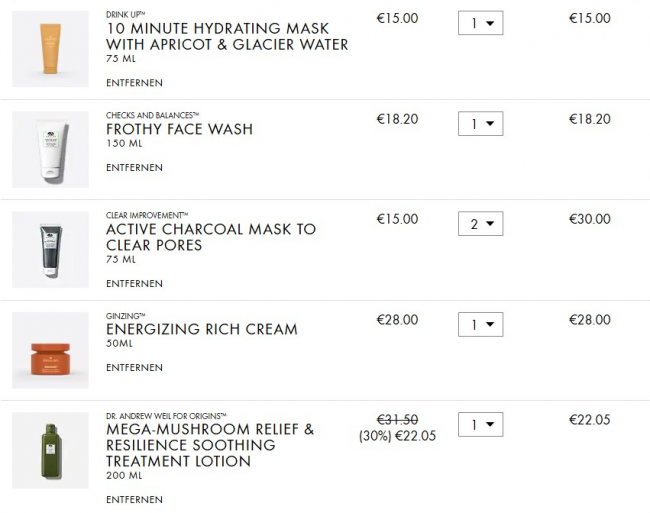The height and width of the screenshot is (513, 650).
Task: Remove the Active Charcoal Mask from cart
Action: point(134,284)
